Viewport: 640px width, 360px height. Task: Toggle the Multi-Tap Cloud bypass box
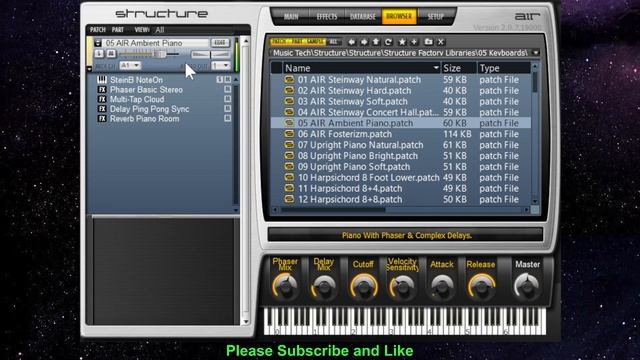pyautogui.click(x=227, y=99)
